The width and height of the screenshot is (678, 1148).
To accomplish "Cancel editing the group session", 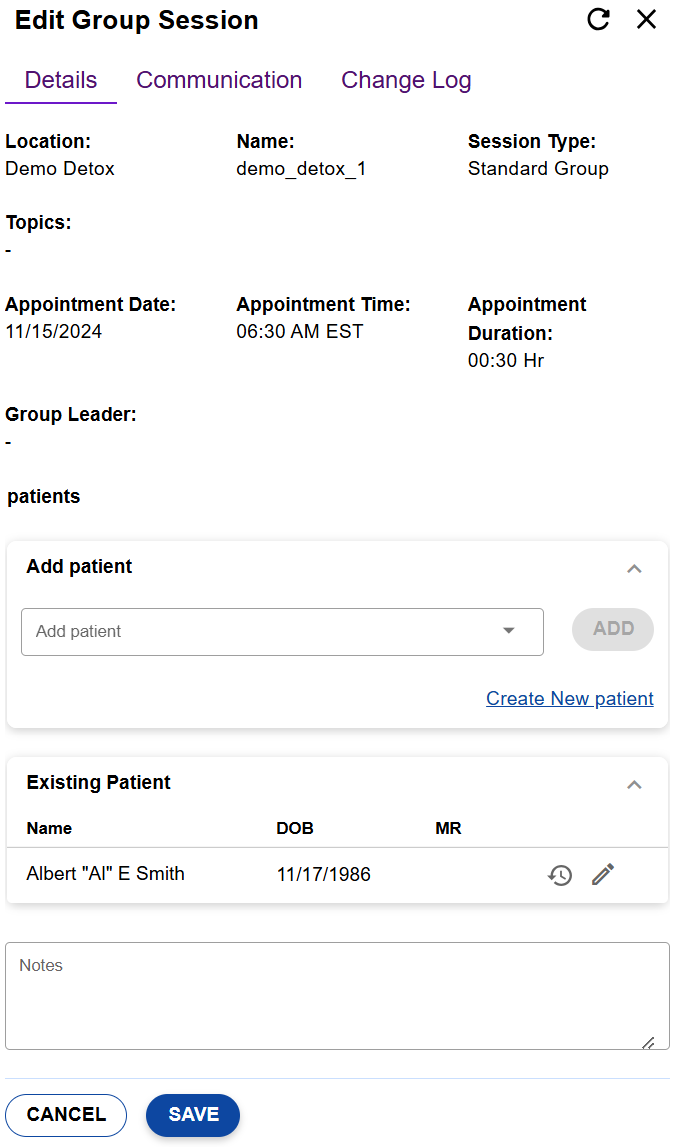I will pyautogui.click(x=66, y=1115).
